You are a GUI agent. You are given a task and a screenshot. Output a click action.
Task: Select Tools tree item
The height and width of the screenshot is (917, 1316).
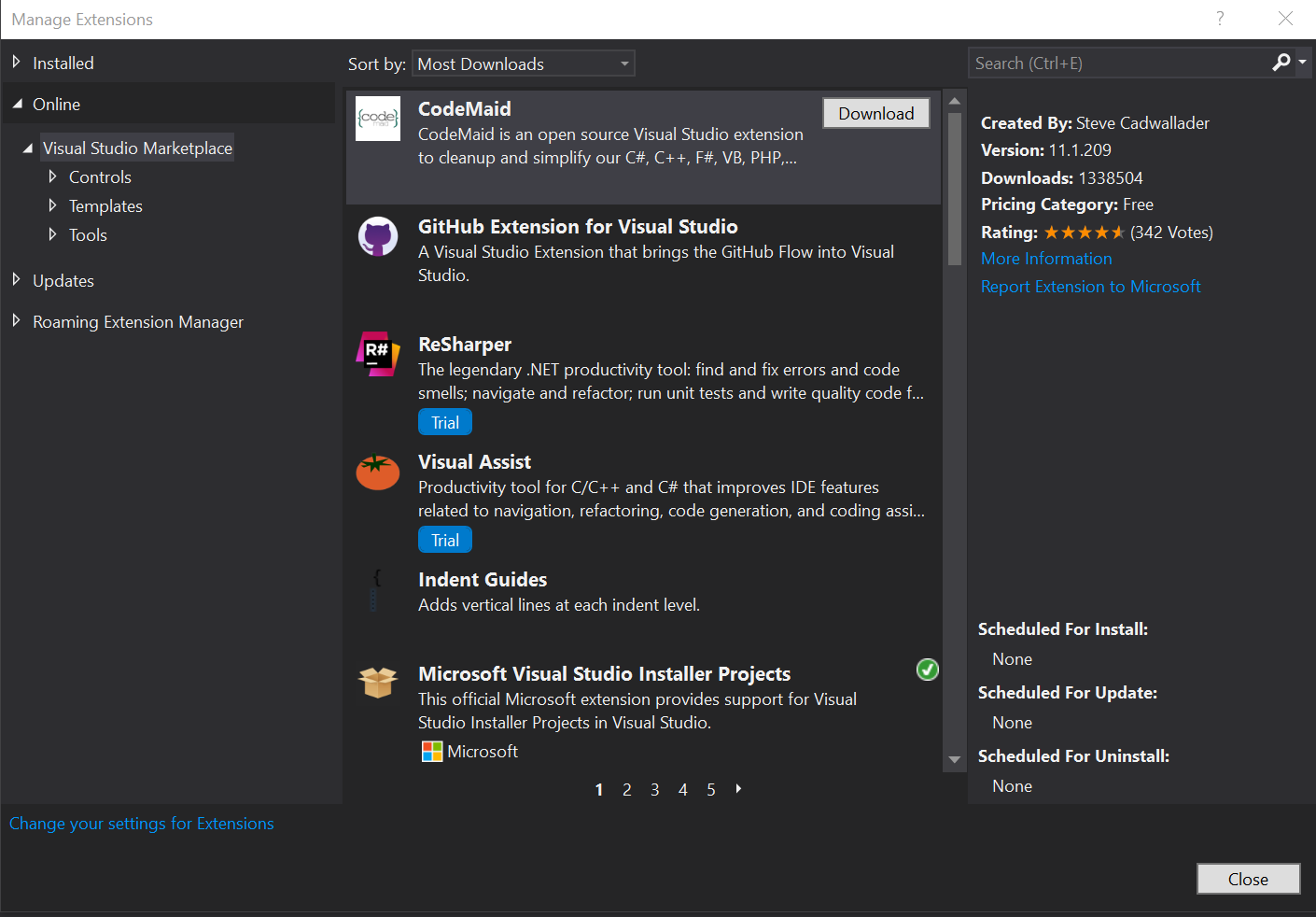coord(88,234)
